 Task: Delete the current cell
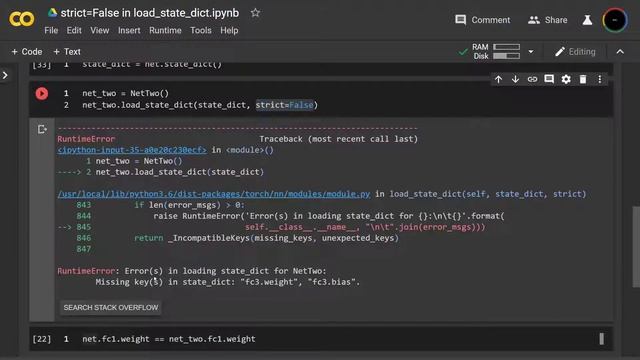[583, 79]
